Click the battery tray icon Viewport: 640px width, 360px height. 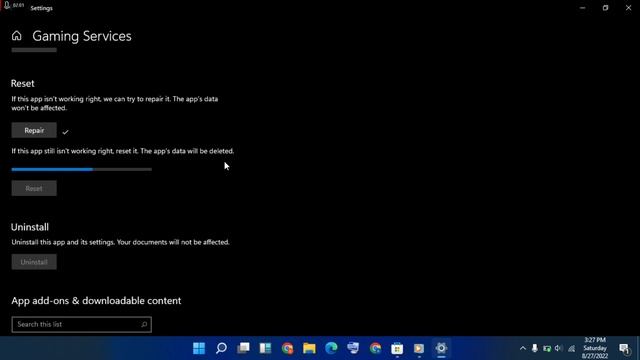click(x=547, y=349)
